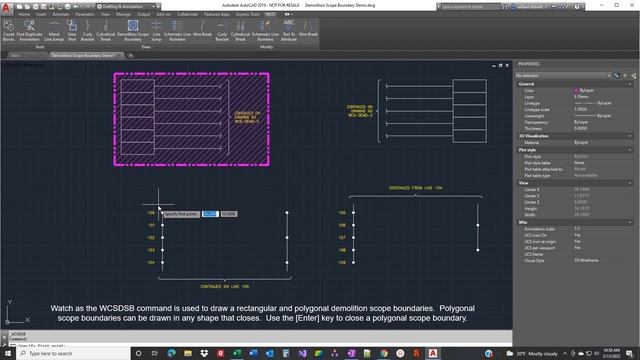Click the Annotation scale value
The image size is (640, 360).
[577, 229]
